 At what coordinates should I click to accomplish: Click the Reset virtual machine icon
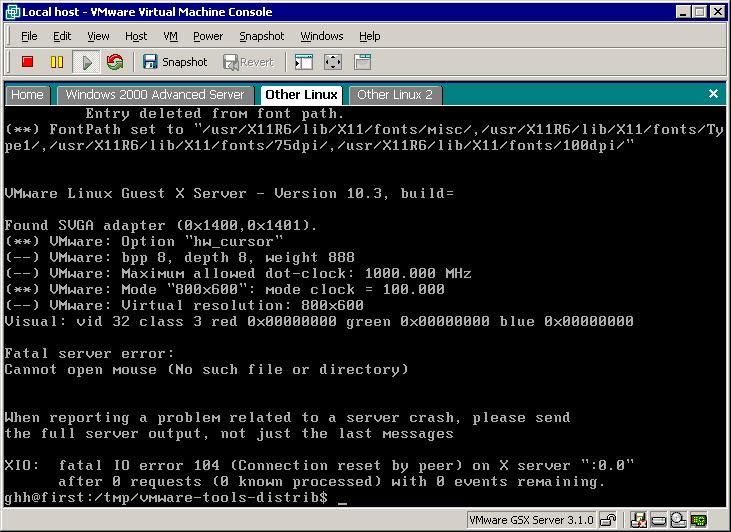click(x=115, y=62)
